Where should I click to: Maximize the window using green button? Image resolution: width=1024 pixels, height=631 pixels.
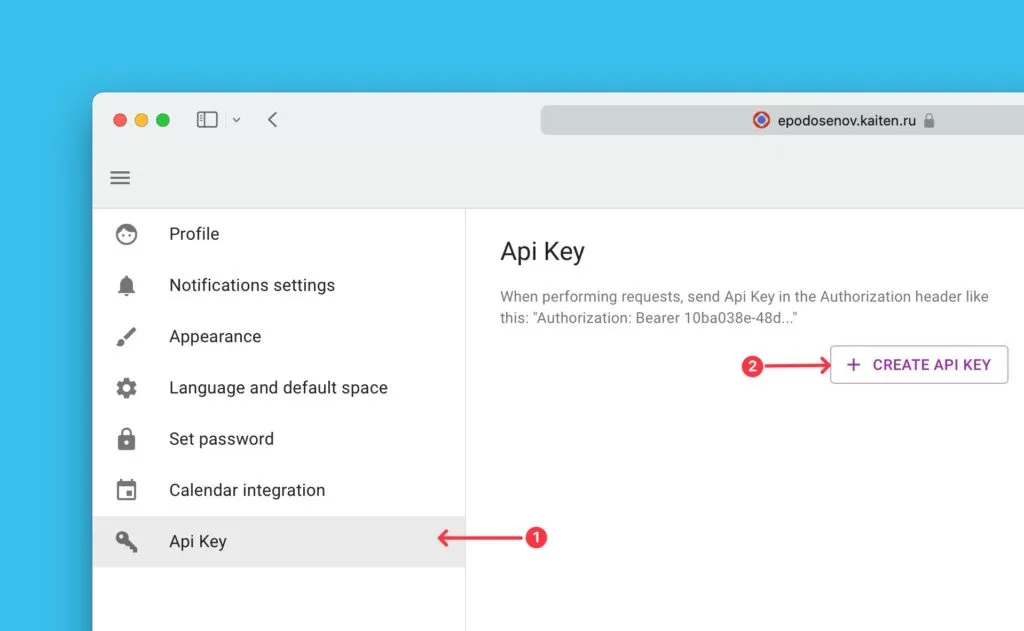pos(163,120)
